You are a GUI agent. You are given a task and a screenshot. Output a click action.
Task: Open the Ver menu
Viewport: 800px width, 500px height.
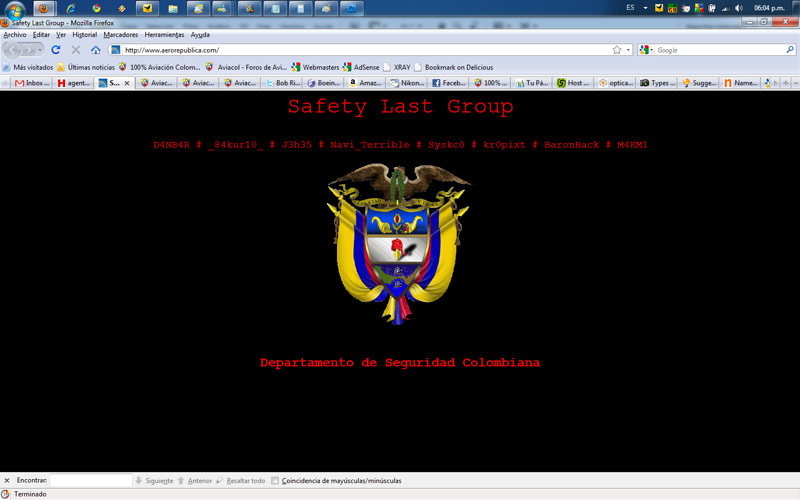coord(61,35)
